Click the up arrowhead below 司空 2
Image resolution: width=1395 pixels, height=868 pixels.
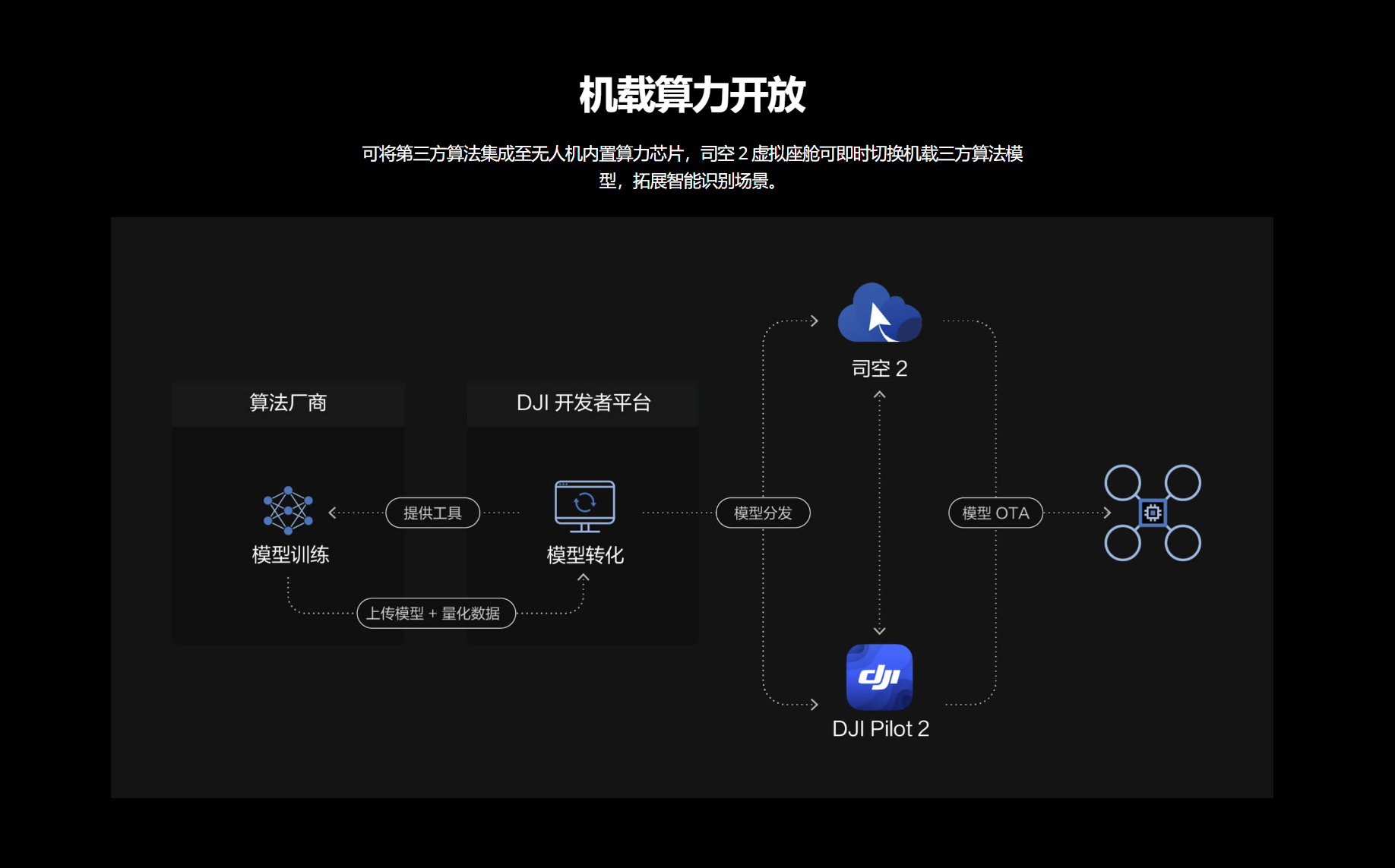880,395
